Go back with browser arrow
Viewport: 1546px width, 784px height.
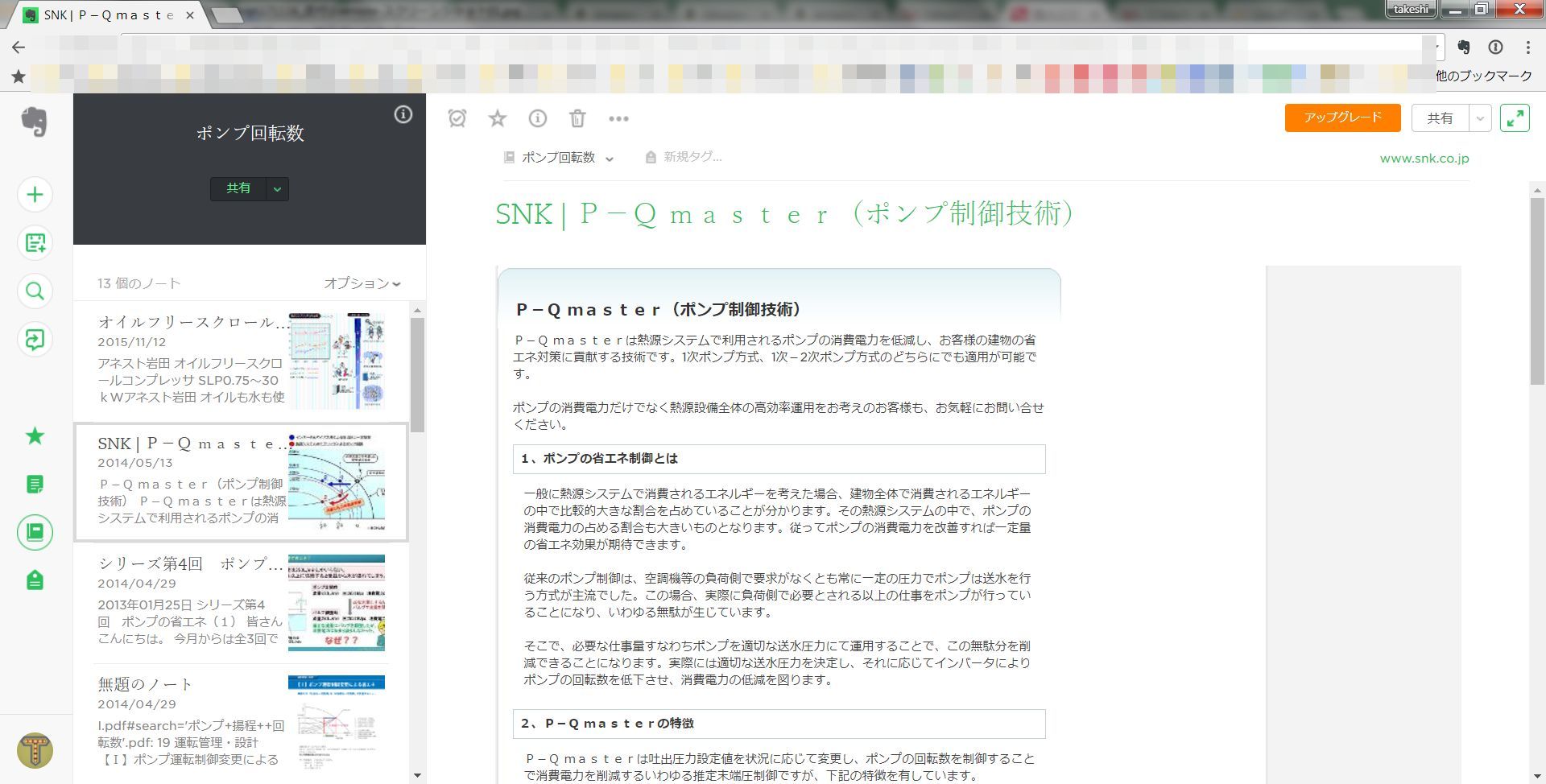(x=19, y=47)
